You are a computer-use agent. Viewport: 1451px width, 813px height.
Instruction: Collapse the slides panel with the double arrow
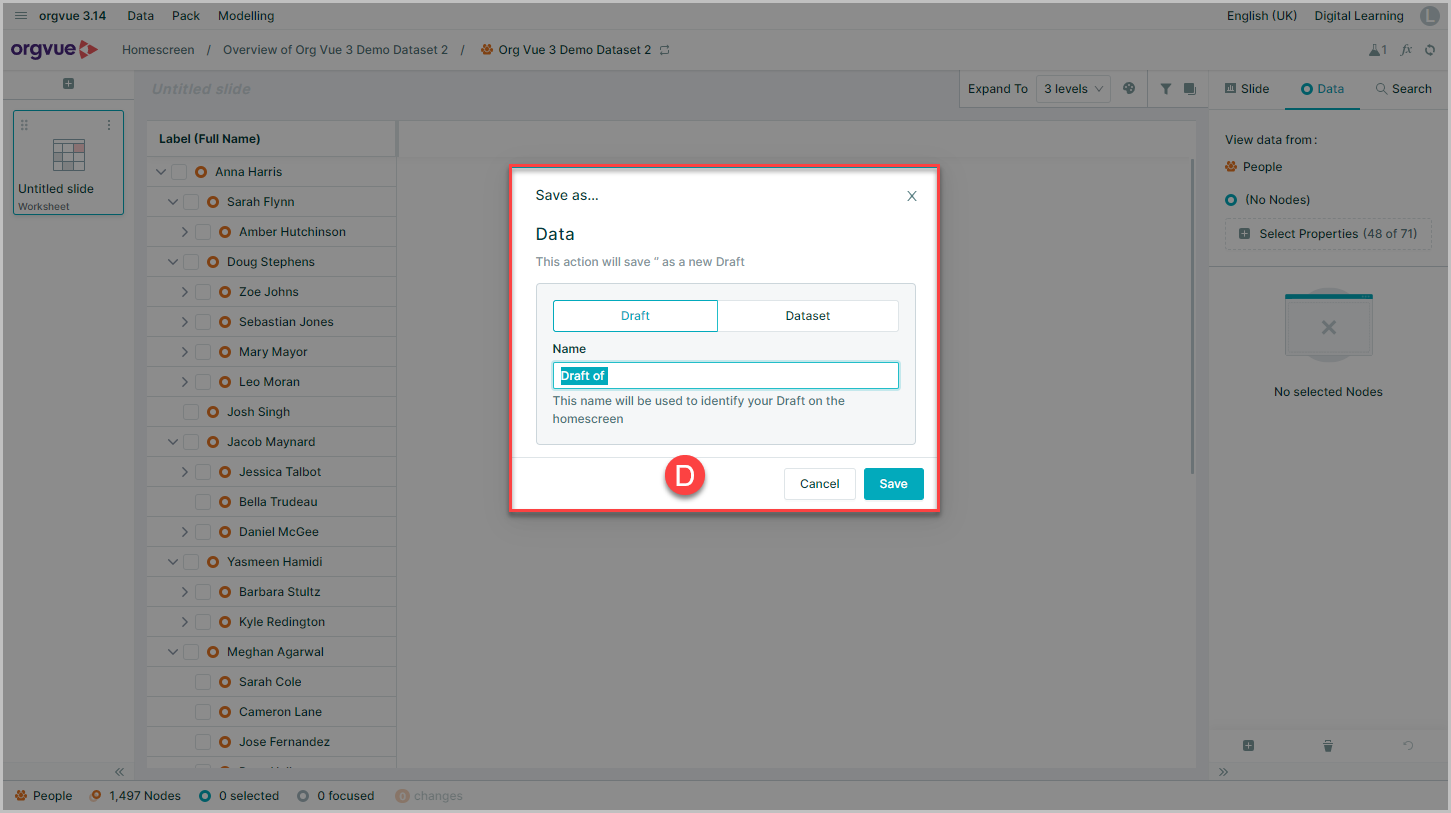(x=119, y=772)
